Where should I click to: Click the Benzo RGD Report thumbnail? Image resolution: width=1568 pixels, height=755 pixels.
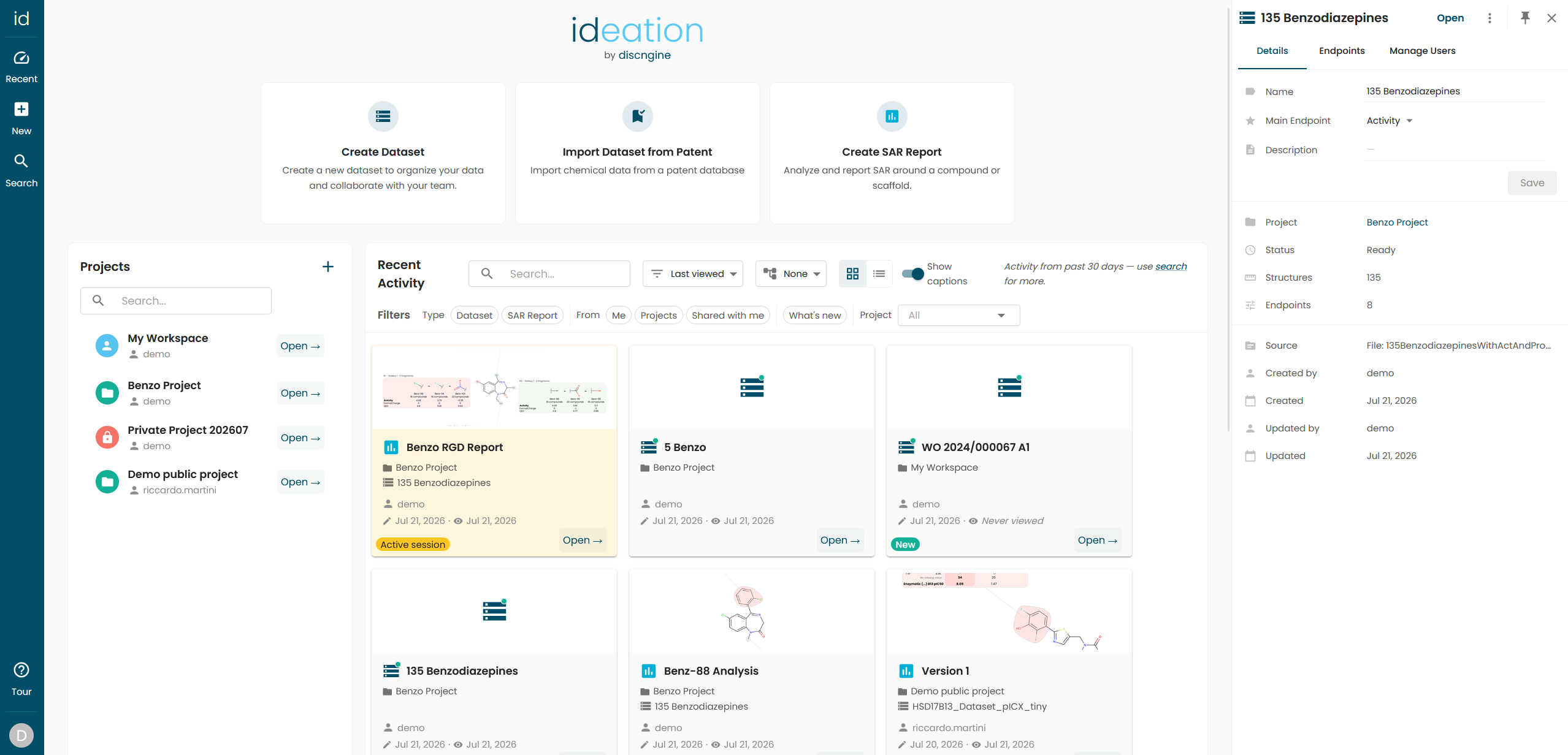click(x=494, y=387)
